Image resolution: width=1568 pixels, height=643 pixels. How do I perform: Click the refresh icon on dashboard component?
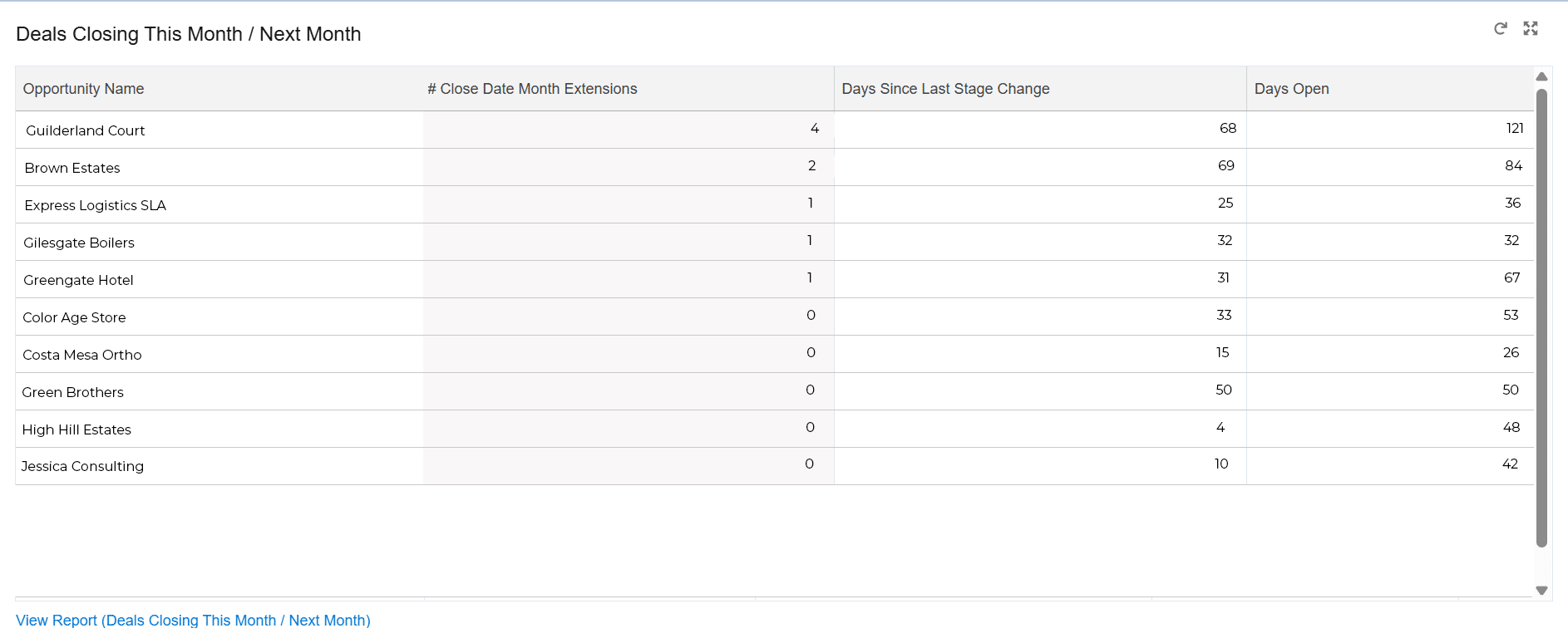[x=1500, y=29]
